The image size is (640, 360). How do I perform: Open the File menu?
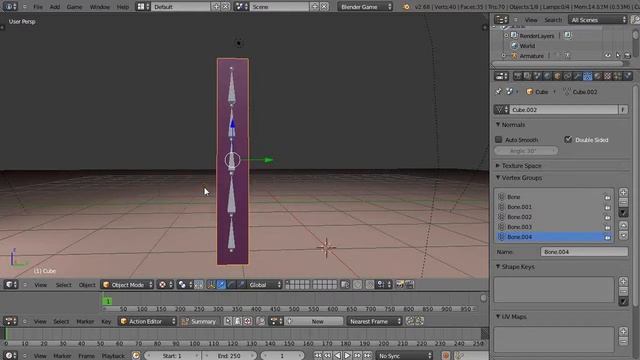pyautogui.click(x=38, y=7)
